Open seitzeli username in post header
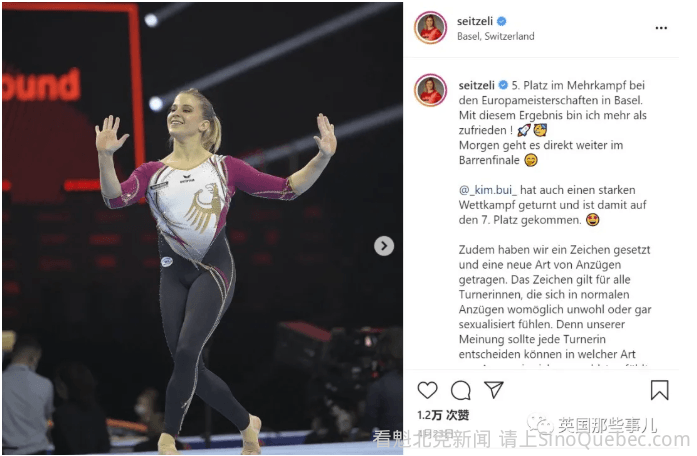 click(475, 21)
